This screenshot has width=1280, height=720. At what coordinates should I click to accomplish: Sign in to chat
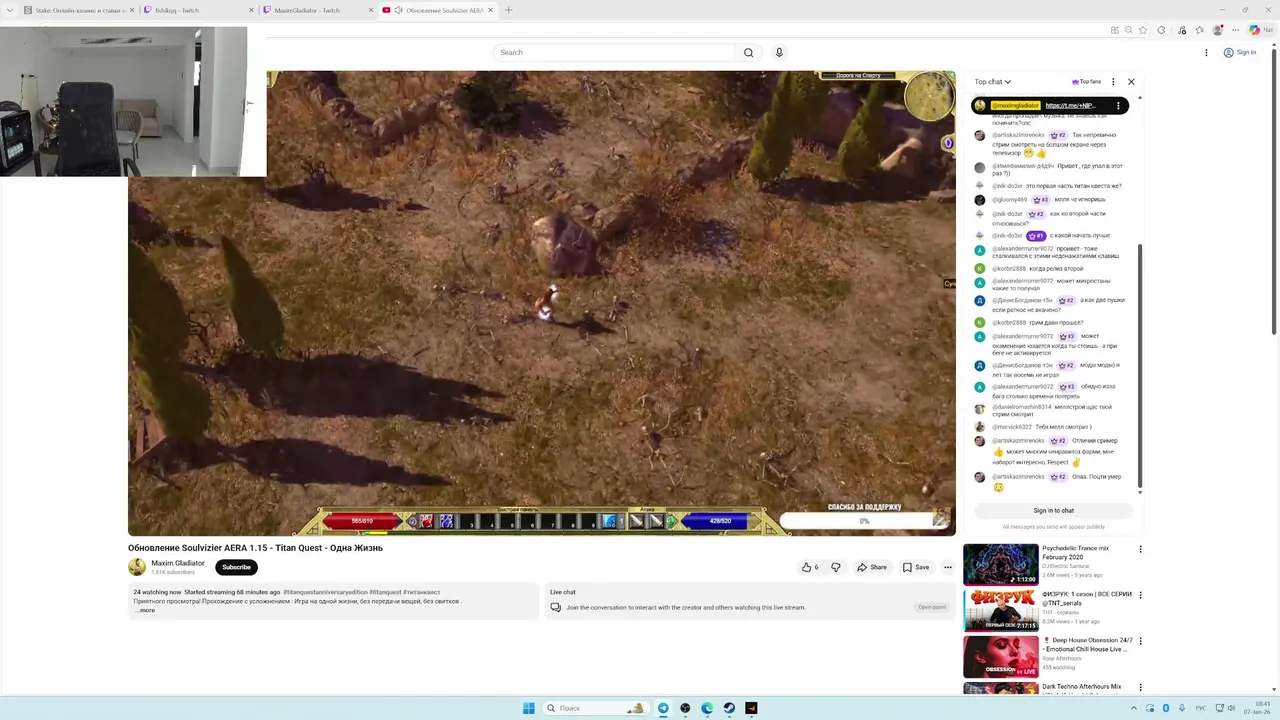point(1054,511)
